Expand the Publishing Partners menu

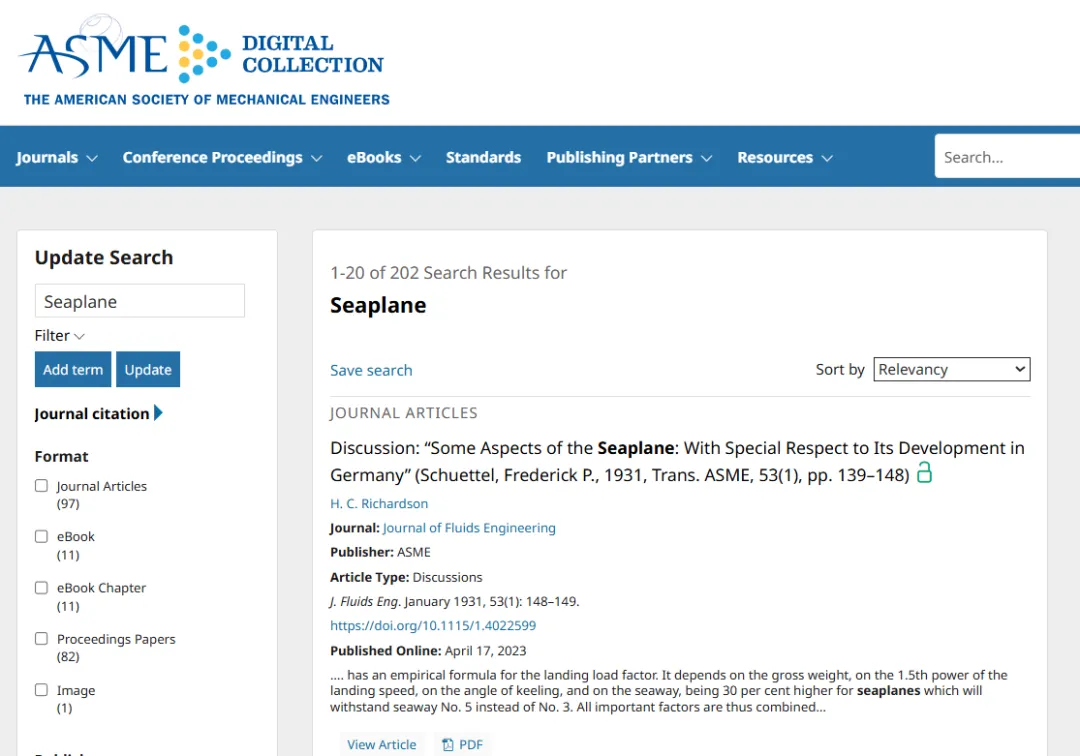(629, 158)
